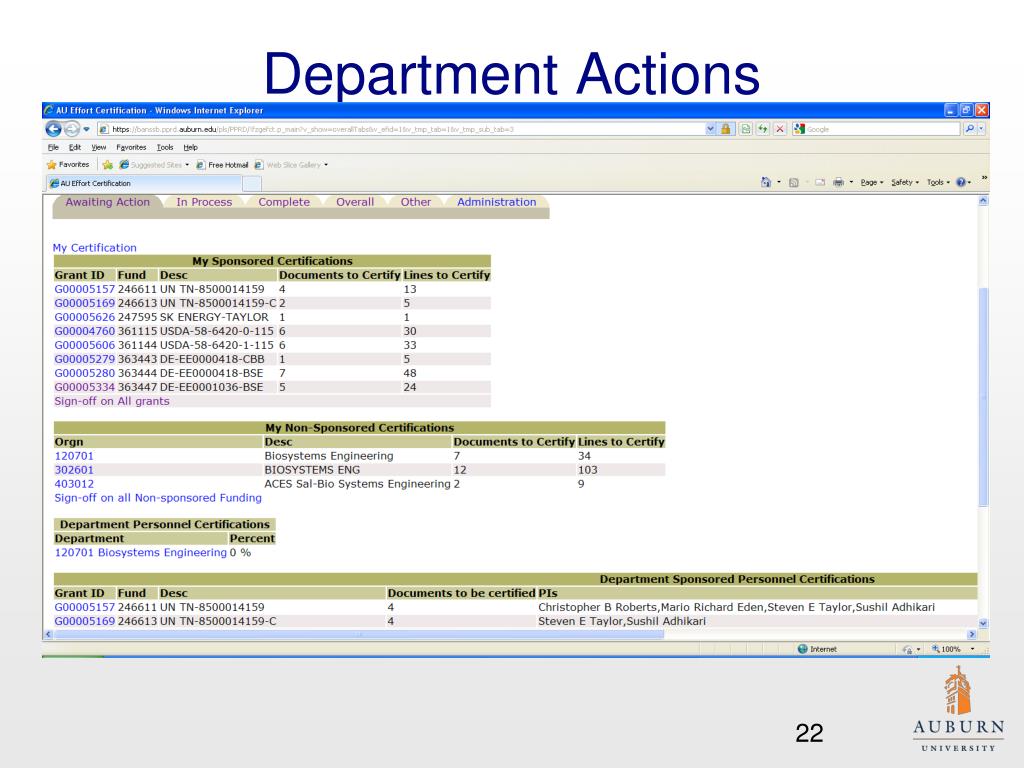Click Sign-off on All grants link

pyautogui.click(x=112, y=401)
